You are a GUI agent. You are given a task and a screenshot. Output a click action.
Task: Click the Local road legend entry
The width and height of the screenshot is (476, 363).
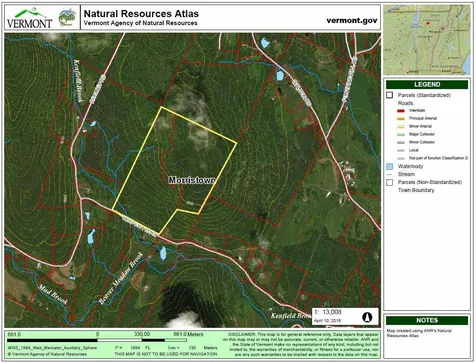(414, 150)
